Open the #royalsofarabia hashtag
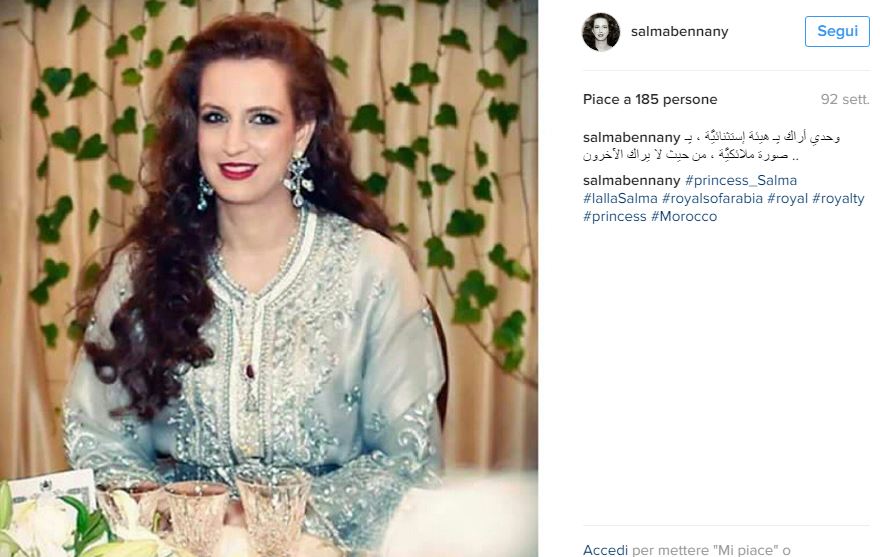880x557 pixels. coord(712,198)
